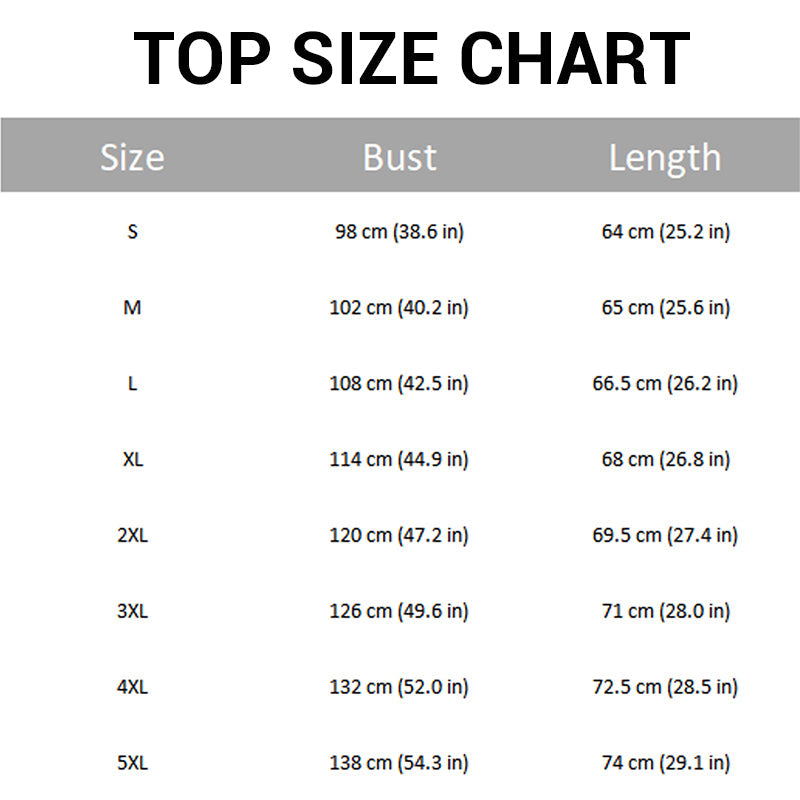The height and width of the screenshot is (800, 800).
Task: Click the S size label
Action: [x=133, y=232]
